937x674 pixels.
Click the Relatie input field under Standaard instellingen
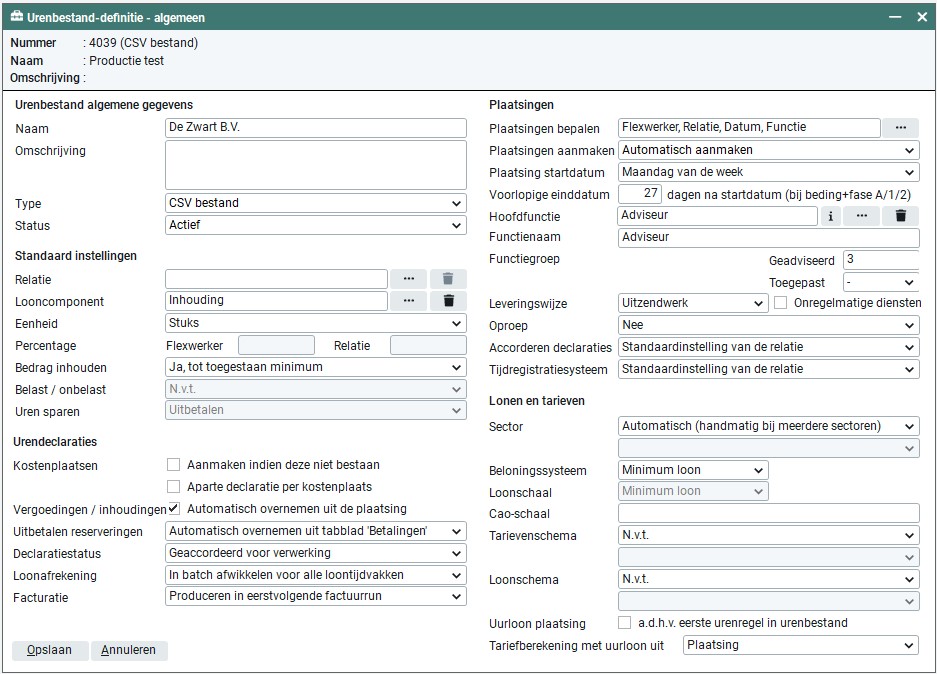(x=277, y=279)
